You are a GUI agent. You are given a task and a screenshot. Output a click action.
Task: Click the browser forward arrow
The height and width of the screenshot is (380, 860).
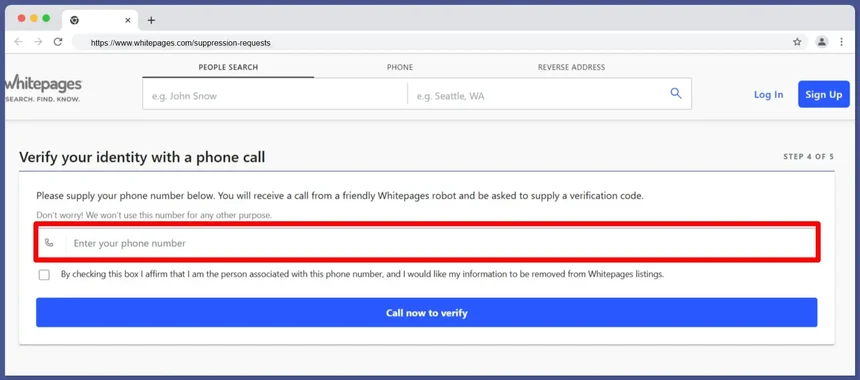[x=38, y=42]
